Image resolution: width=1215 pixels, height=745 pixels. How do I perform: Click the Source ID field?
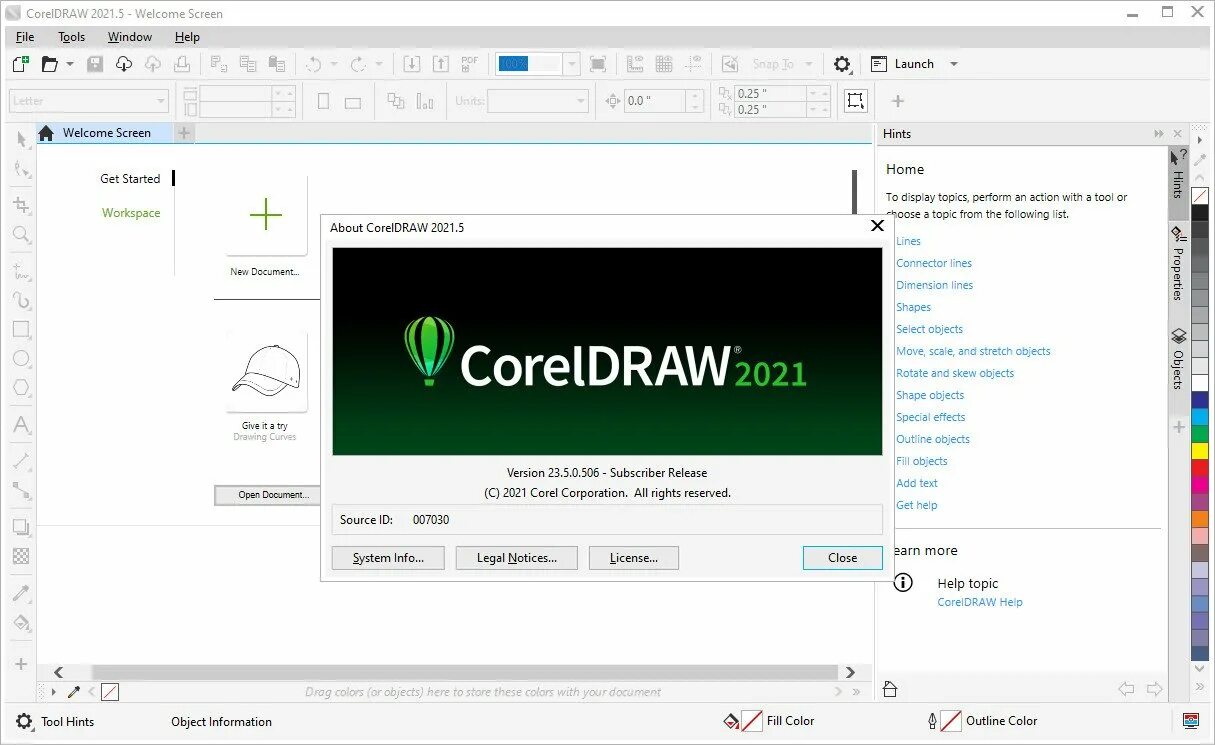607,520
